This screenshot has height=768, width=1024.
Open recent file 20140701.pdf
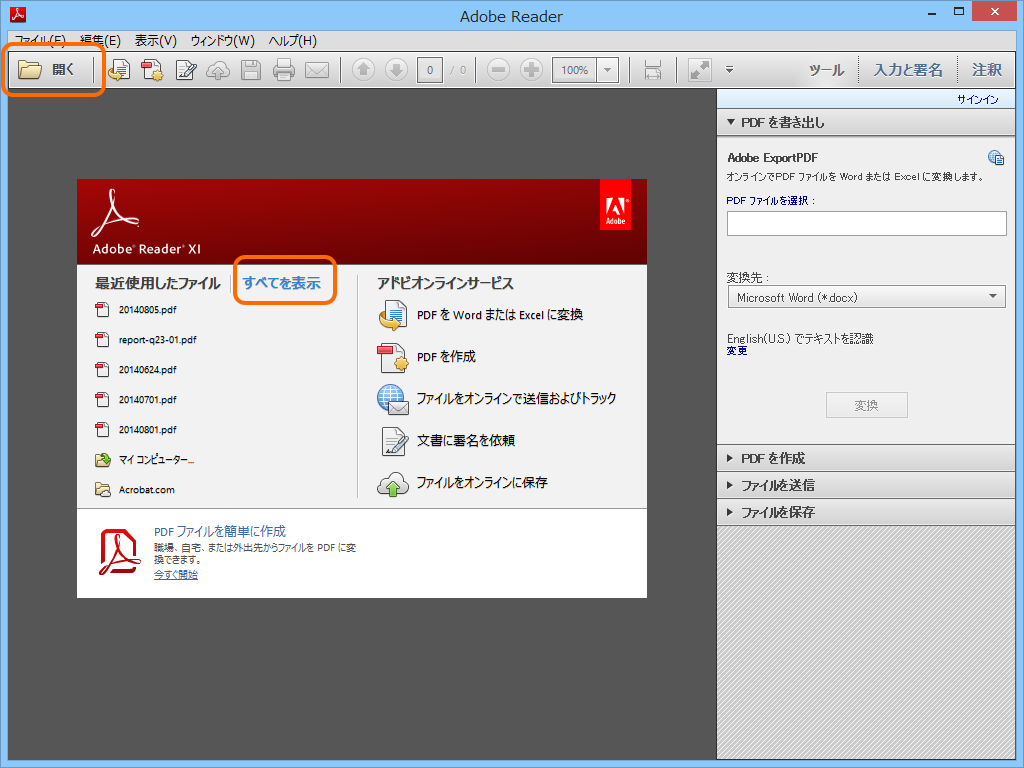coord(135,400)
